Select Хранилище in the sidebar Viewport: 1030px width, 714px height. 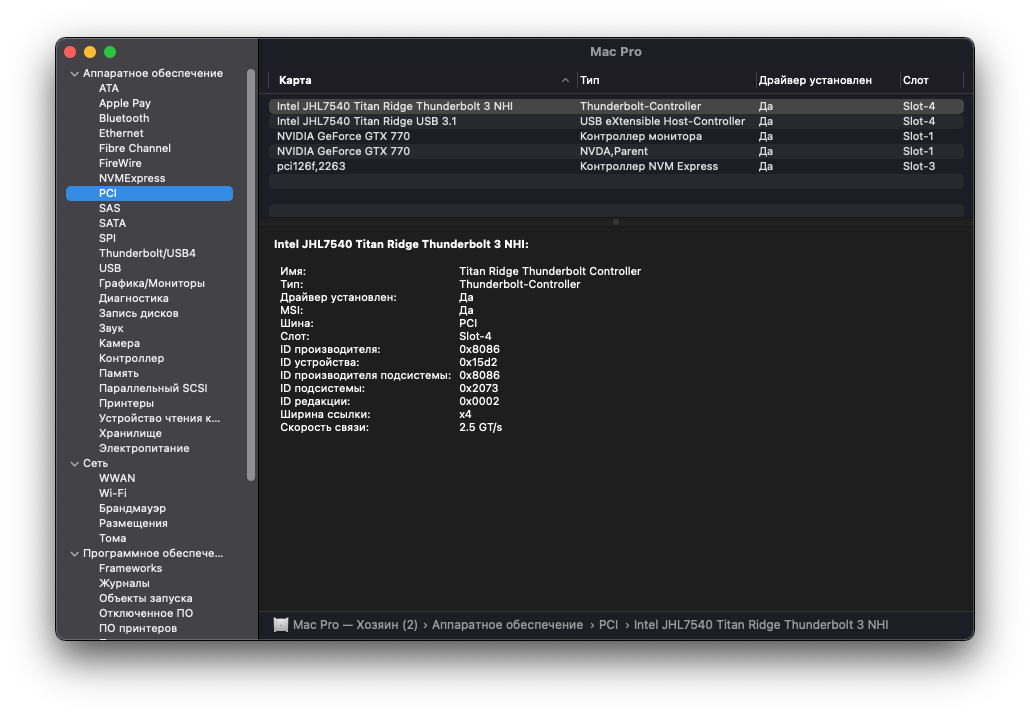130,434
